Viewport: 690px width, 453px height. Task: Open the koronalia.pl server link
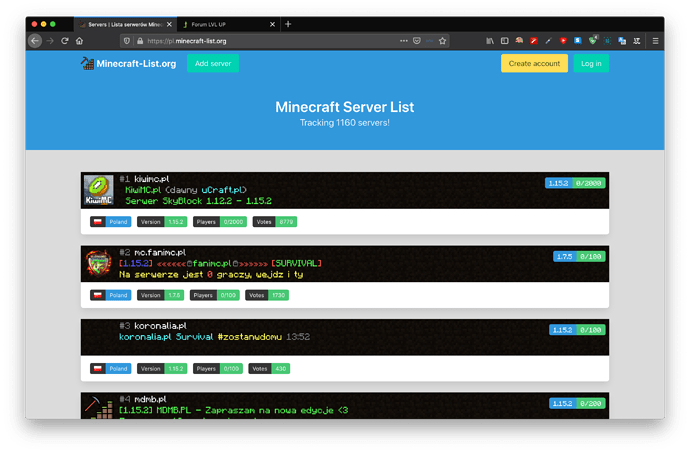[x=160, y=326]
